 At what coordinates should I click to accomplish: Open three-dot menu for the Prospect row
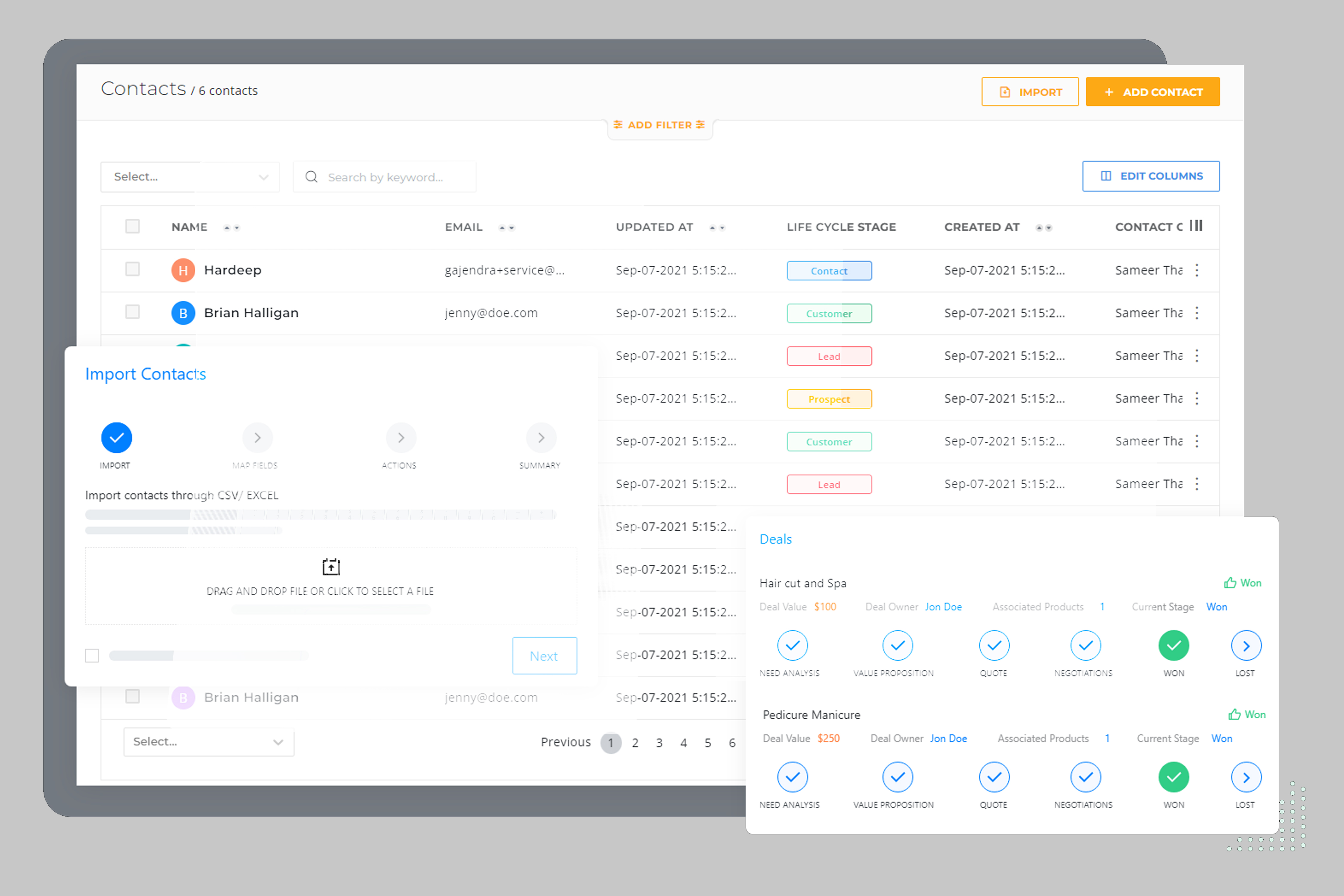tap(1196, 398)
